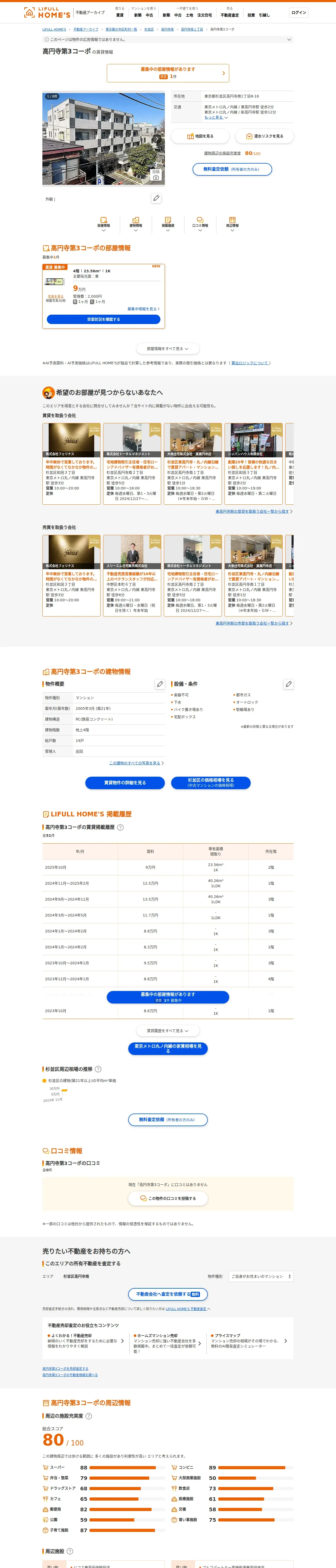
Task: Expand 賃貸履歴をすべて見る
Action: [168, 1030]
